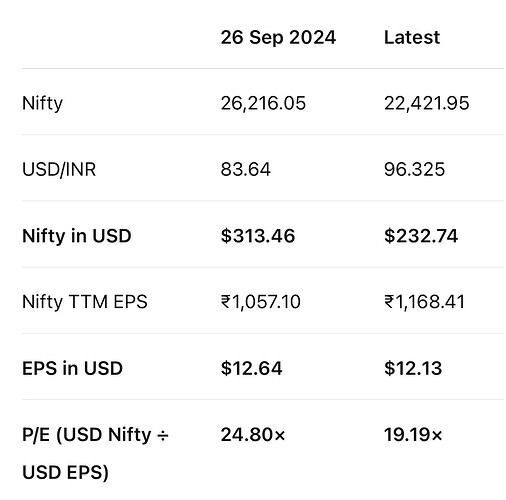Screen dimensions: 506x500
Task: Select the USD/INR row label
Action: (59, 169)
